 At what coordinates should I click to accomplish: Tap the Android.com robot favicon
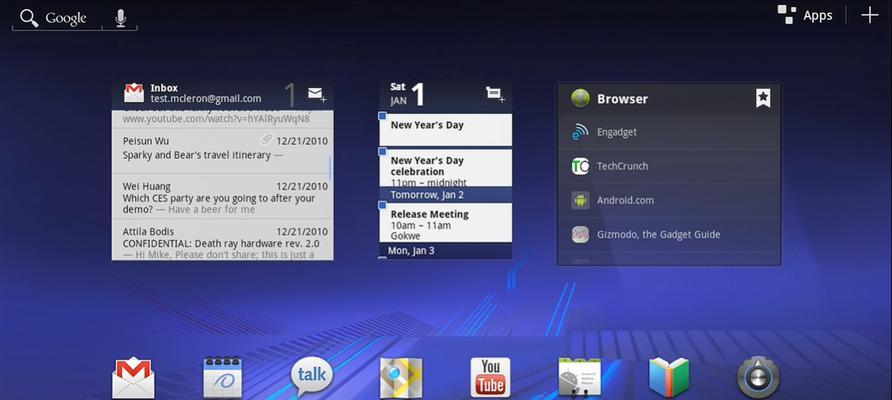click(580, 200)
